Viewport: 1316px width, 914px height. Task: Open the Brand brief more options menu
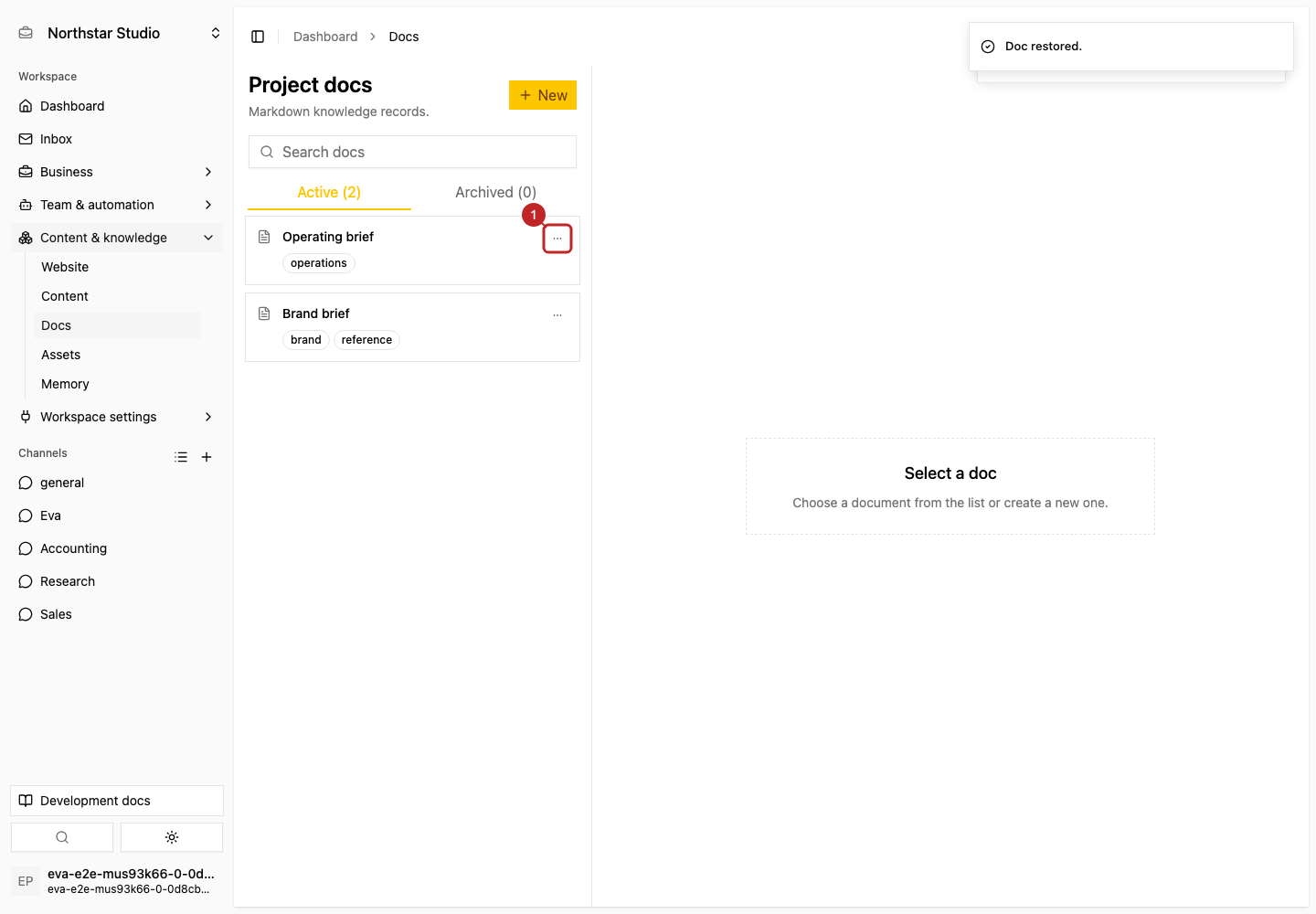click(x=557, y=315)
